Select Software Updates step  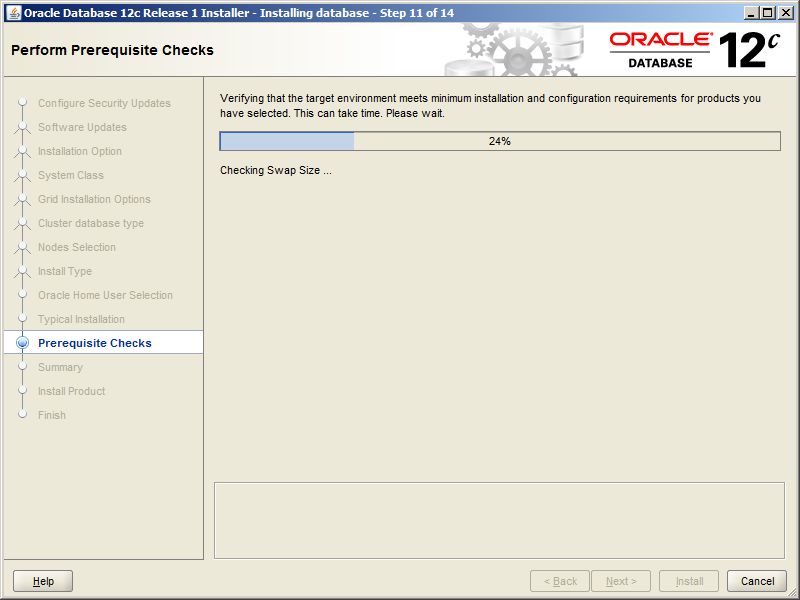[x=82, y=127]
